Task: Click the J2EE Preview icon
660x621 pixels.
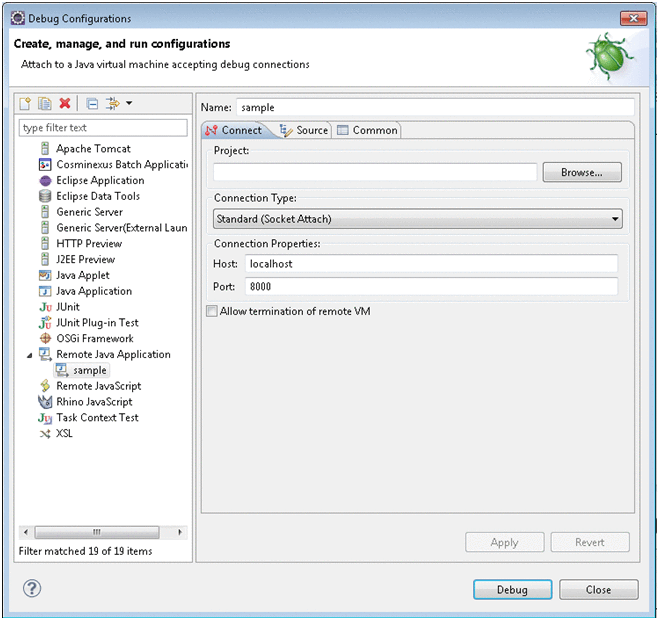Action: (x=45, y=259)
